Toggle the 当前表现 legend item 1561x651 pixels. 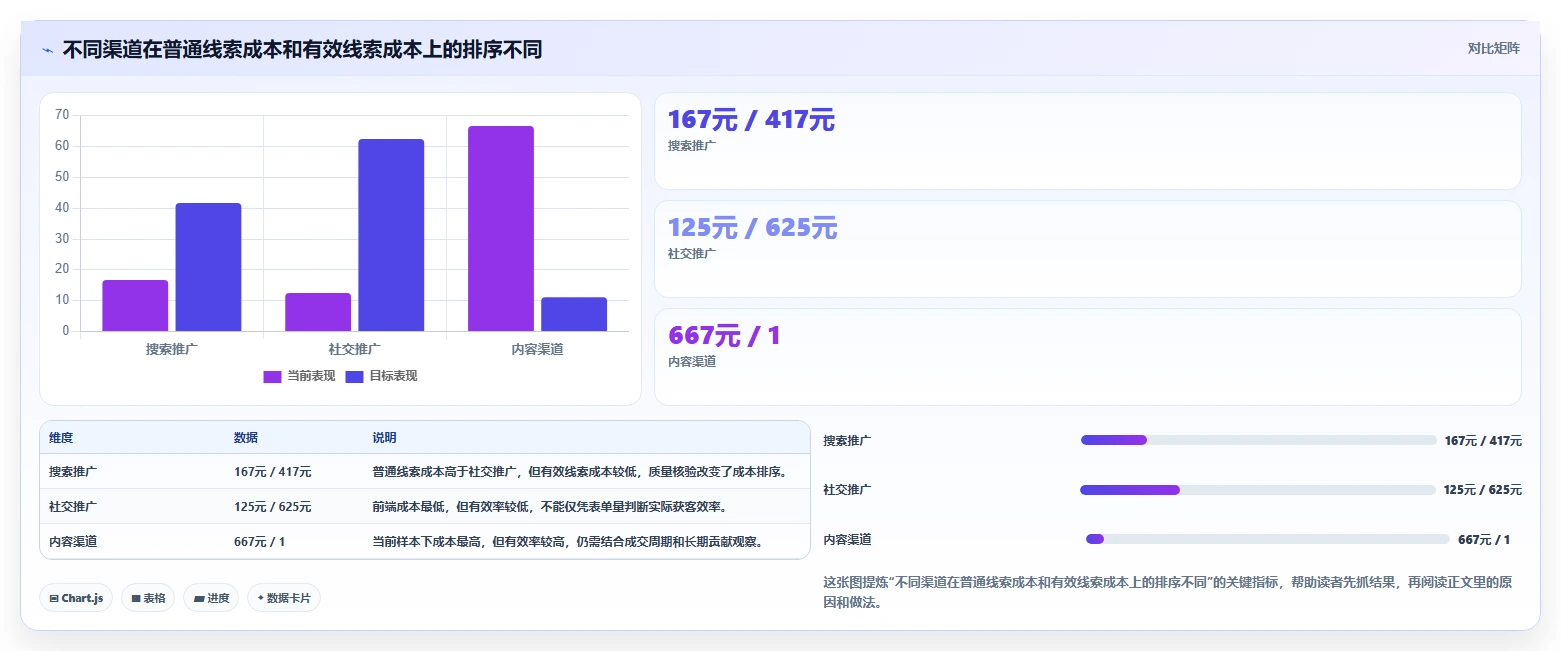point(299,376)
